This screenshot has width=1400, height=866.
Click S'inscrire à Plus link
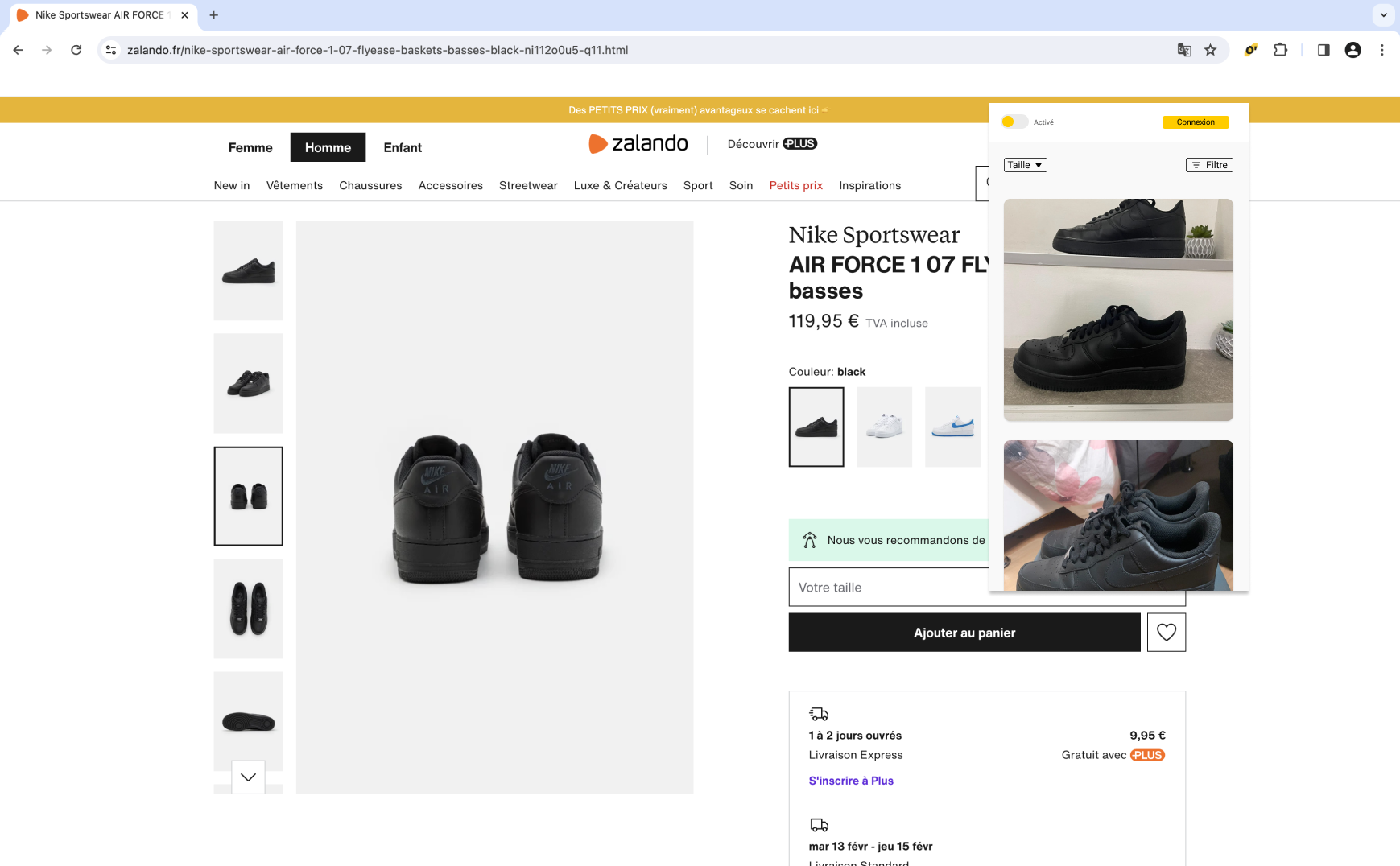pos(851,781)
